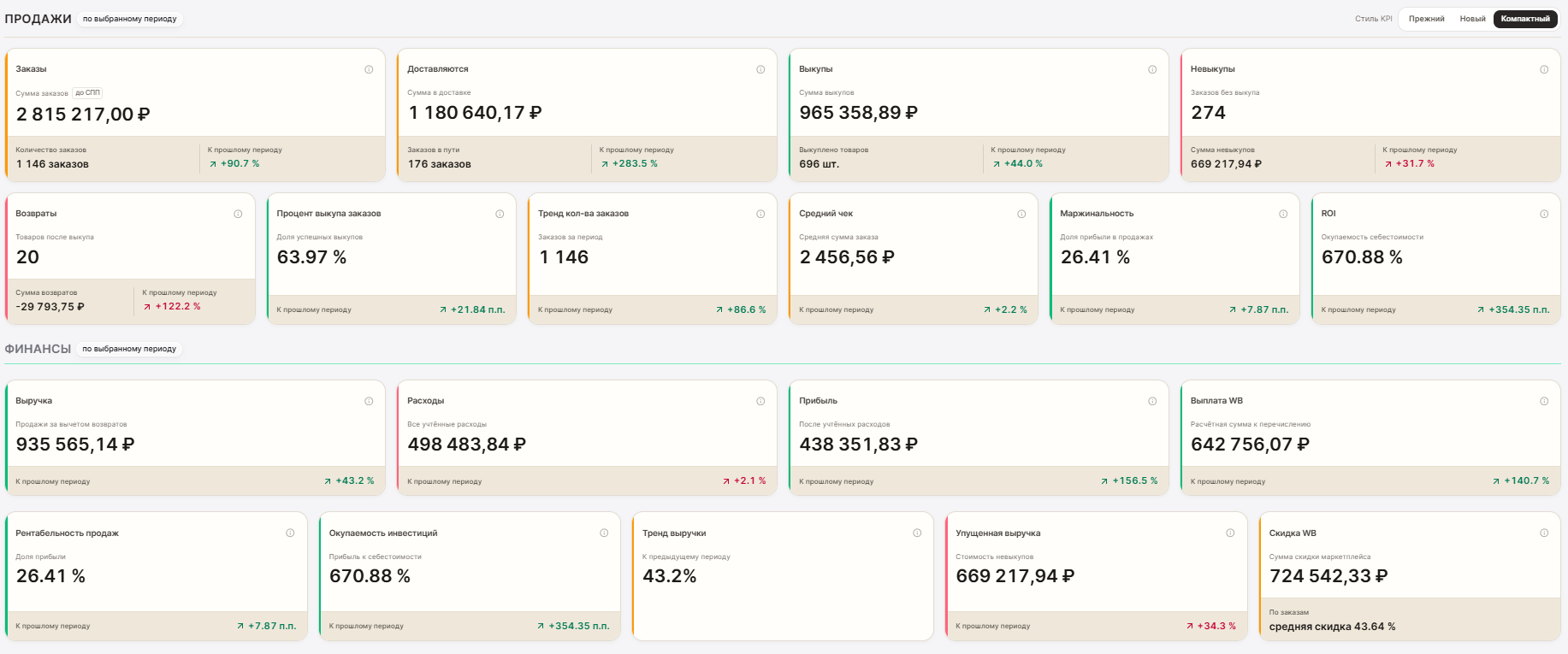
Task: Open period chip next to ФИНАНСЫ heading
Action: coord(129,349)
